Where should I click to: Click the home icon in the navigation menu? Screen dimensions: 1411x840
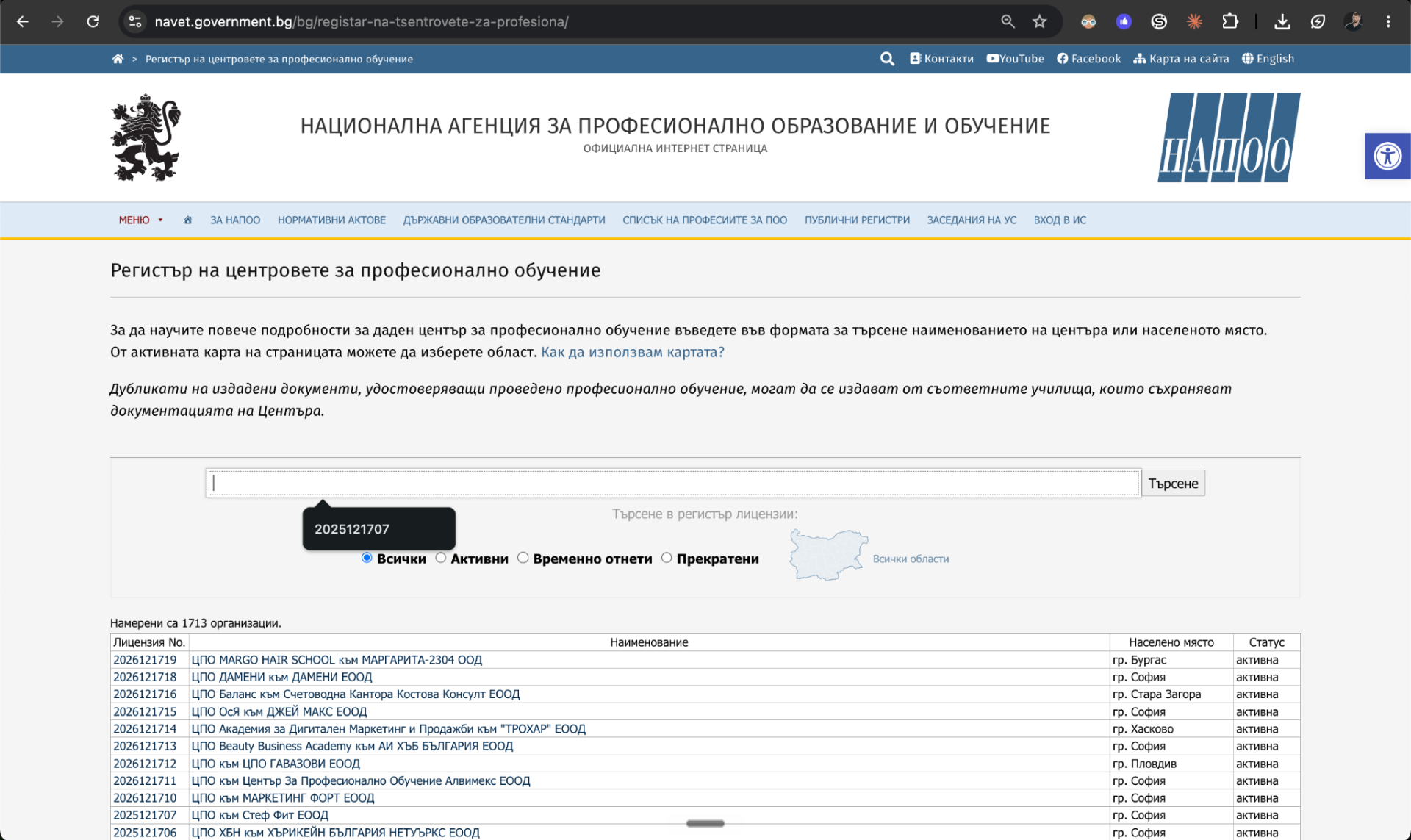click(188, 220)
